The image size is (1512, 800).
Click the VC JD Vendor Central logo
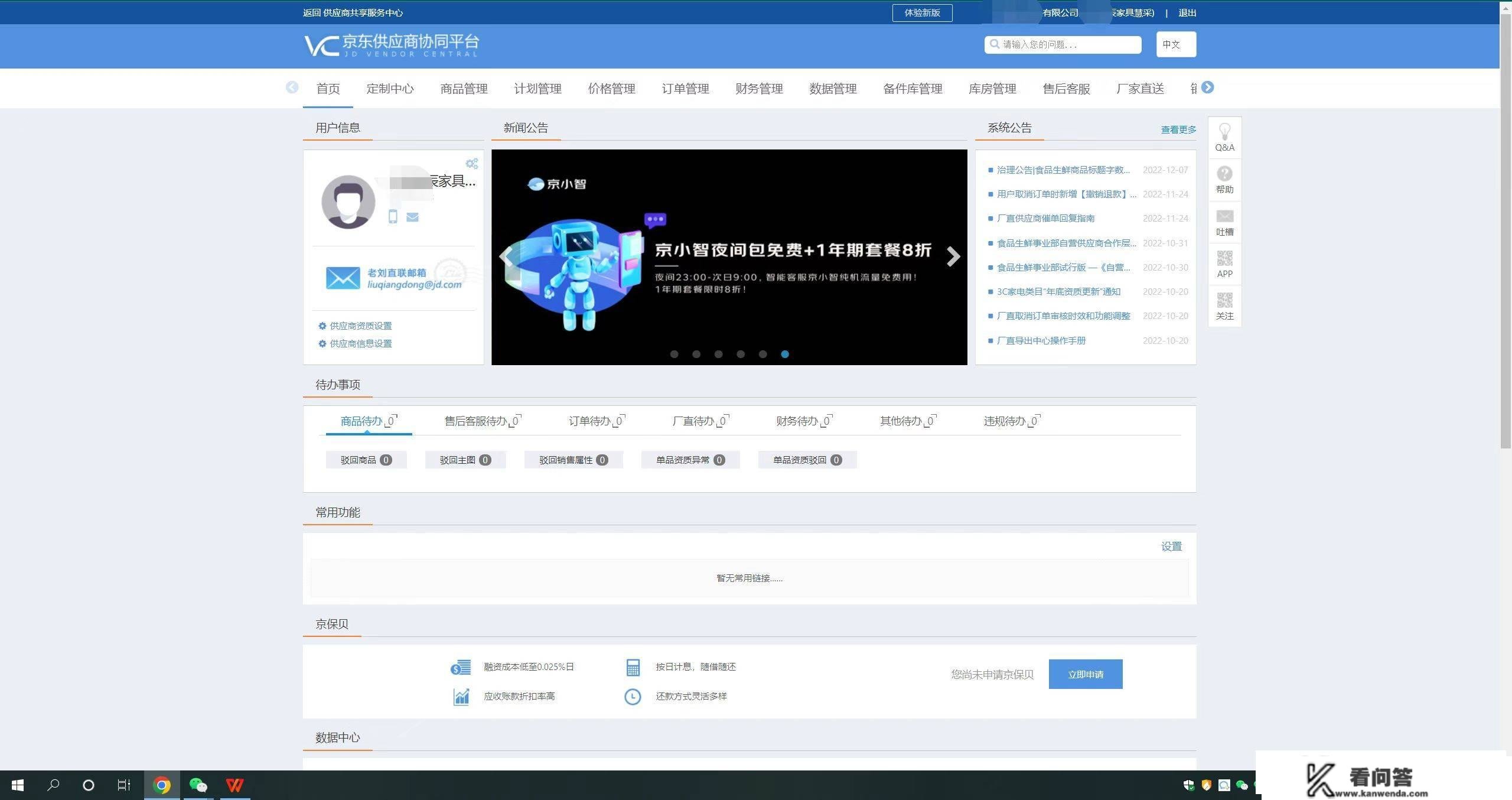[391, 45]
